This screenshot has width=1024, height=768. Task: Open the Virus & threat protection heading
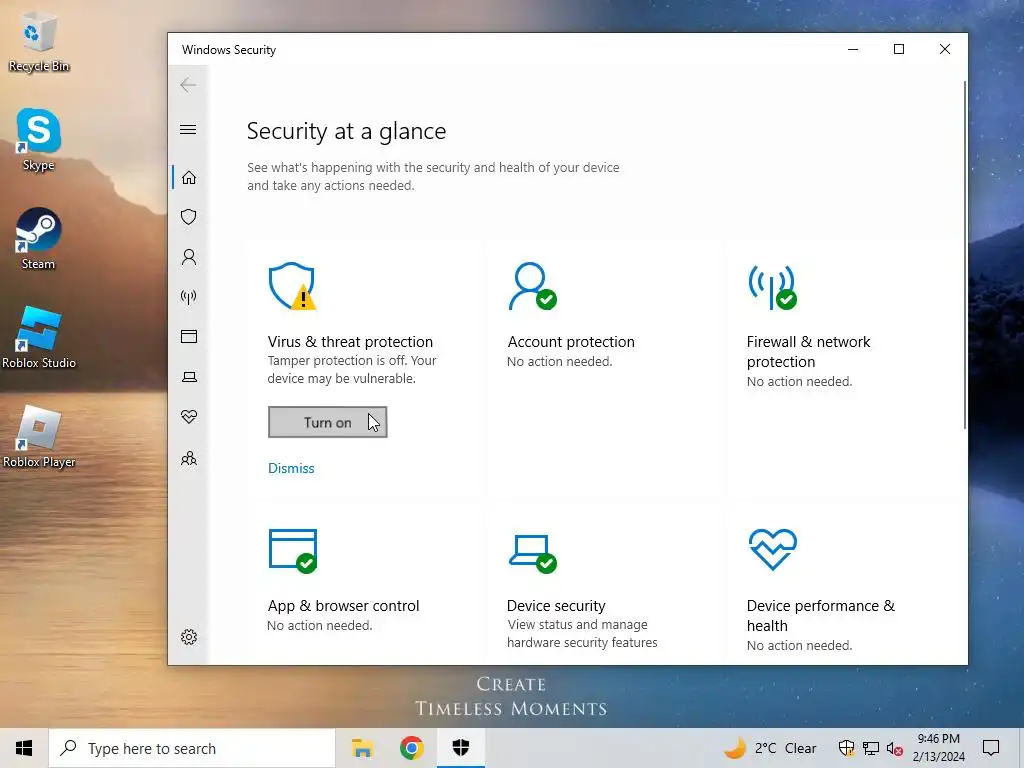coord(350,342)
